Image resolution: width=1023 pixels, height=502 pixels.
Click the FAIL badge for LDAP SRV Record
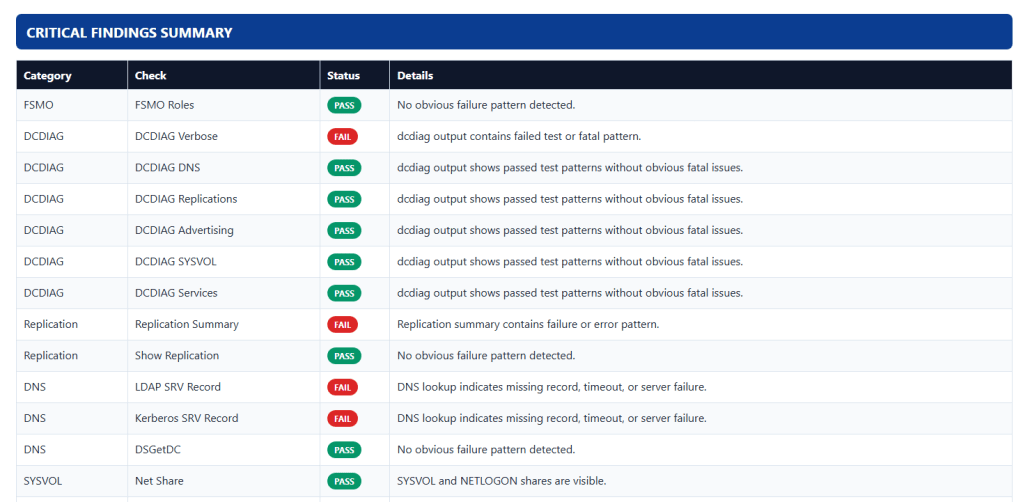pos(342,387)
